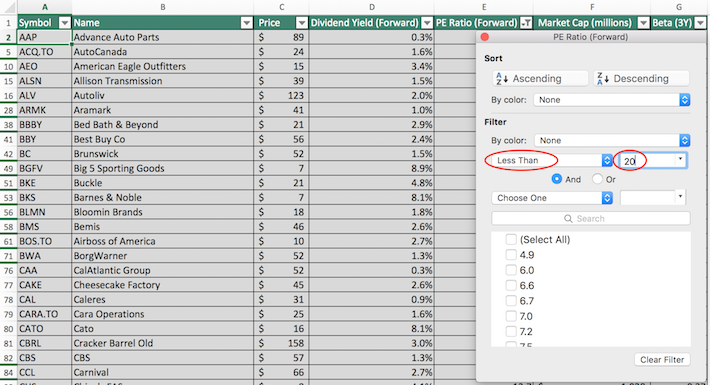
Task: Open the Symbol column filter dropdown
Action: pos(65,23)
